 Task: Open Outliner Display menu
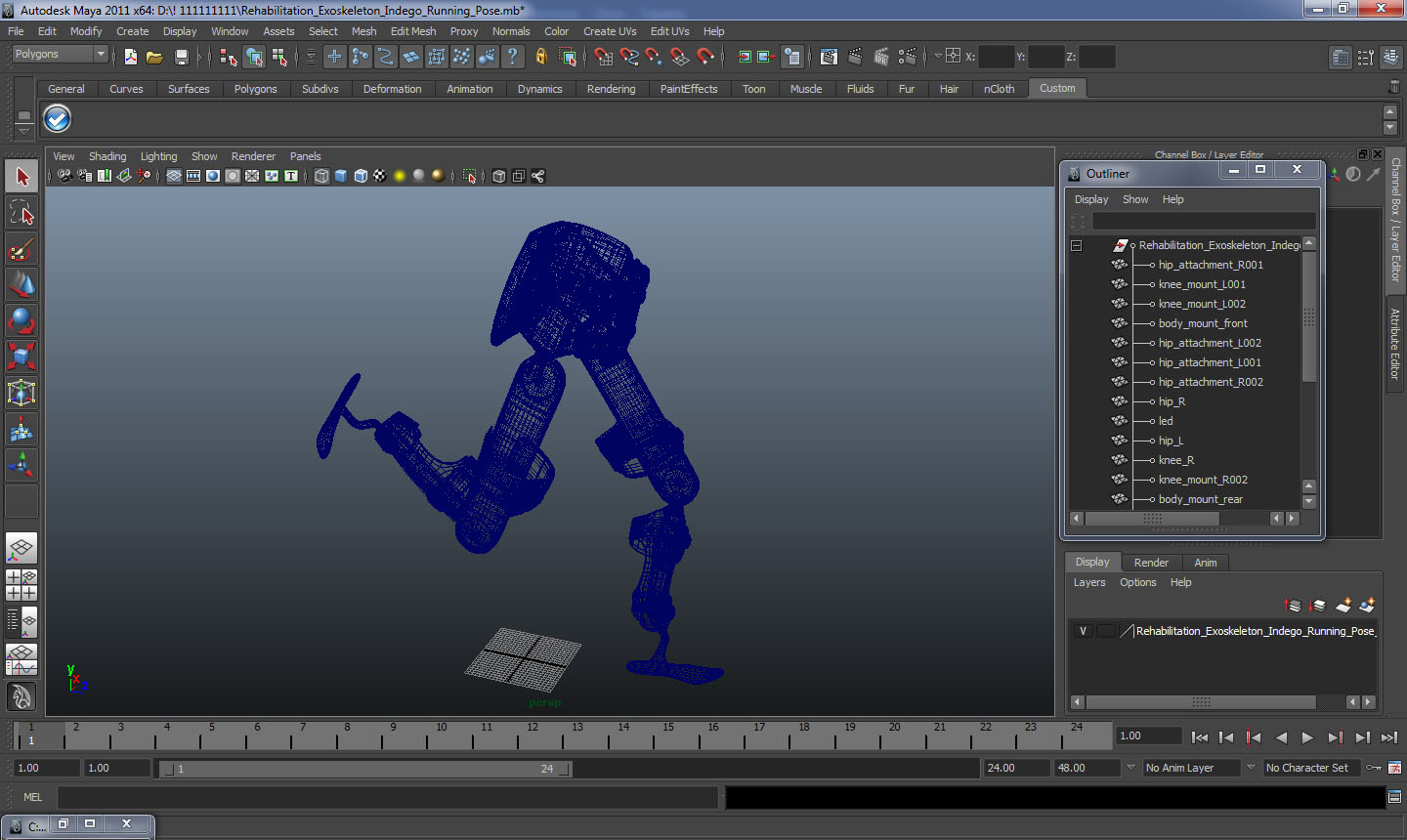pyautogui.click(x=1091, y=199)
